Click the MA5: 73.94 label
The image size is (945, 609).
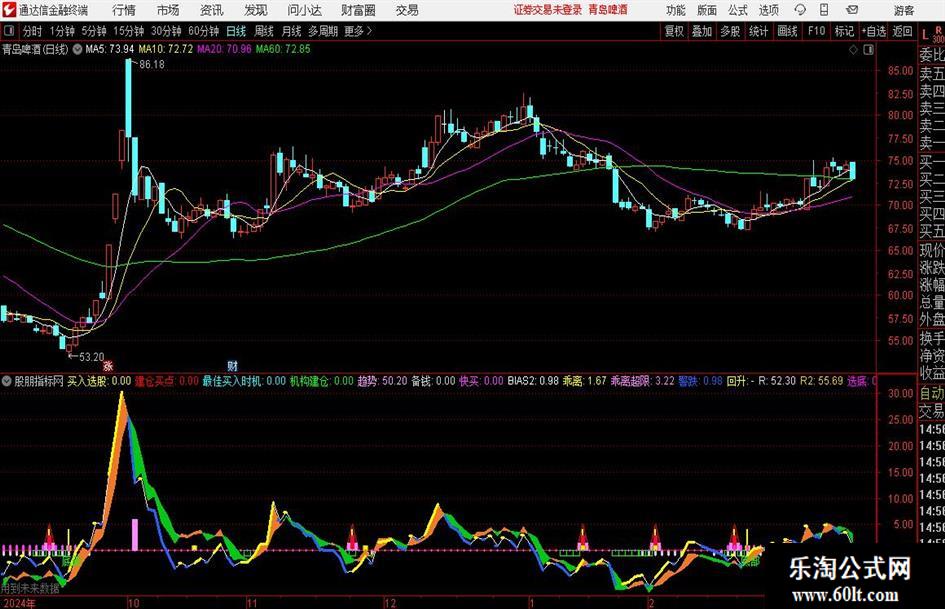(x=110, y=49)
